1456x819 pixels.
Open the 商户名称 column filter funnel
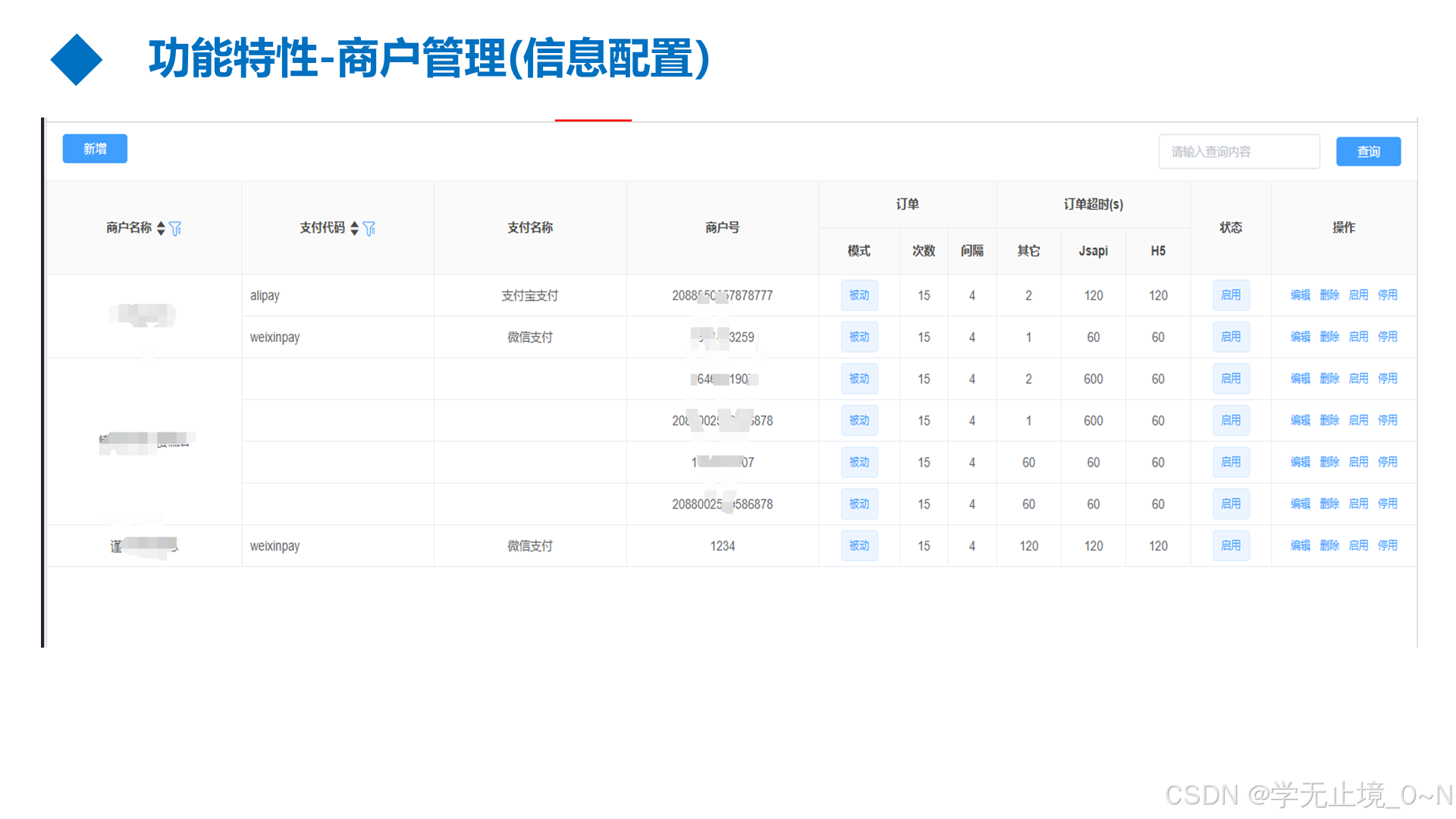[176, 227]
